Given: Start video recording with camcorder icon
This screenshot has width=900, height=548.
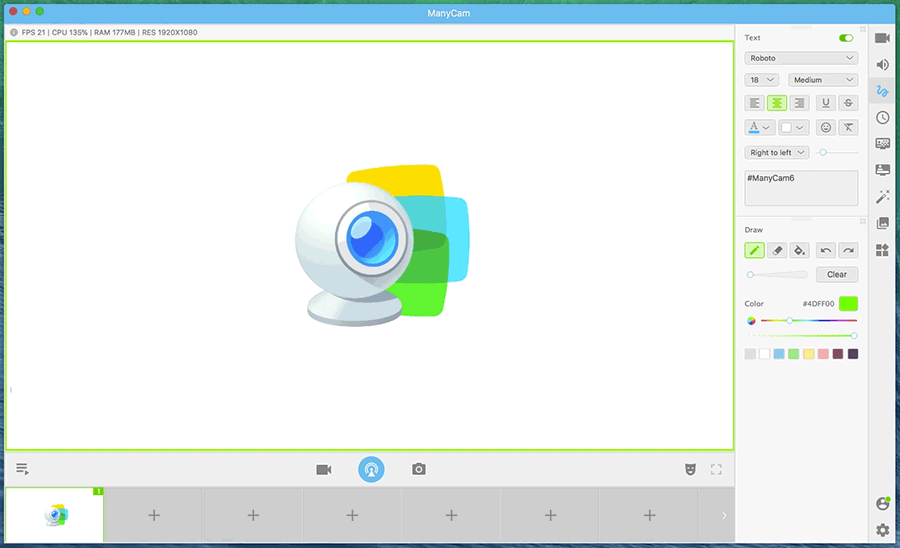Looking at the screenshot, I should [324, 469].
